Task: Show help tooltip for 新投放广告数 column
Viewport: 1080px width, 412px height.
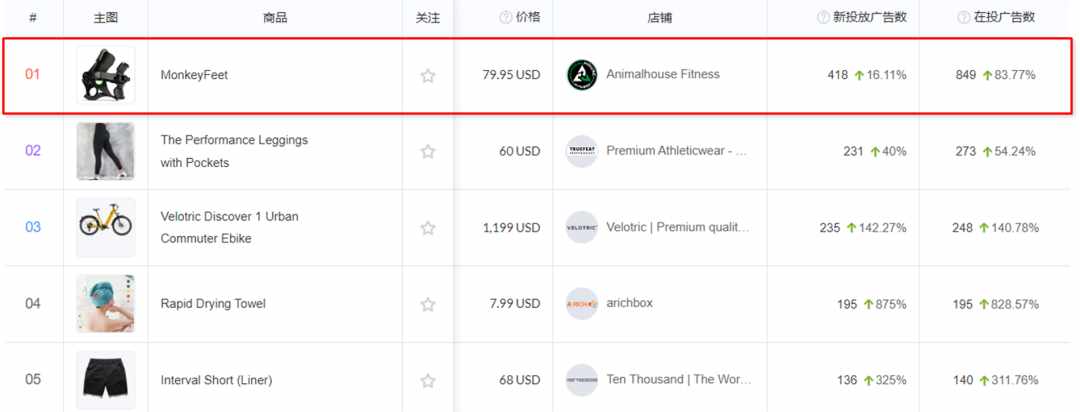Action: 823,18
